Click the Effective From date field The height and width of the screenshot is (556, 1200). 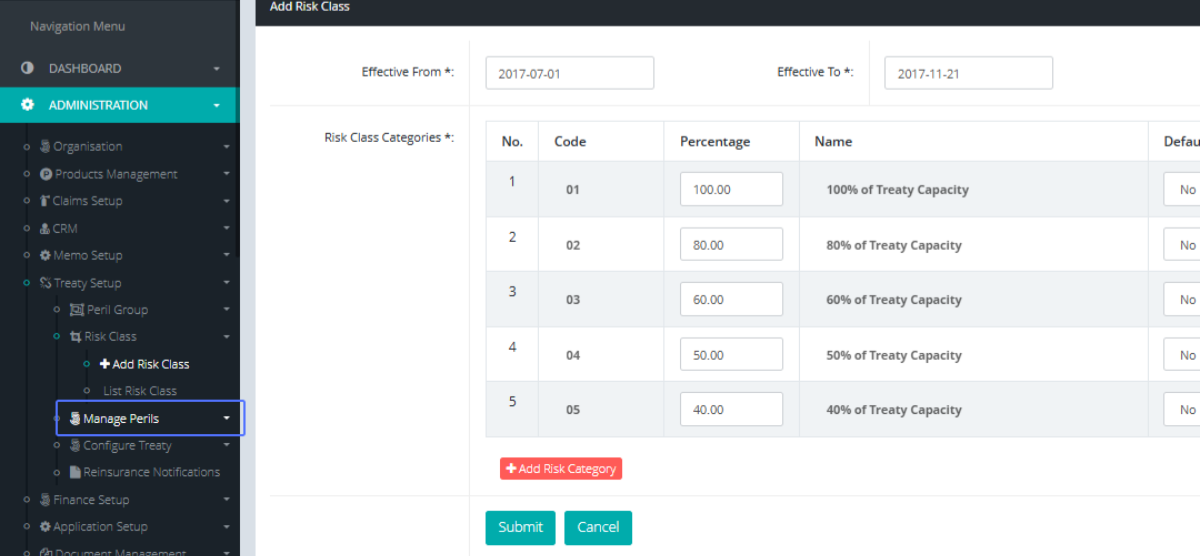click(569, 73)
